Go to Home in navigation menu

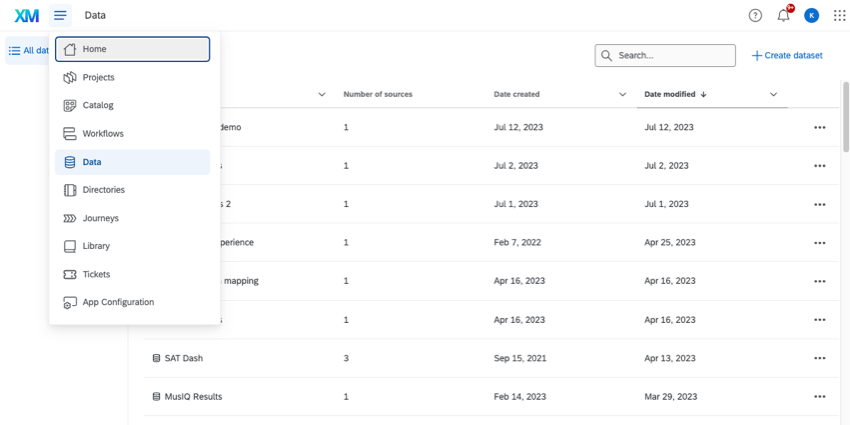pos(132,49)
